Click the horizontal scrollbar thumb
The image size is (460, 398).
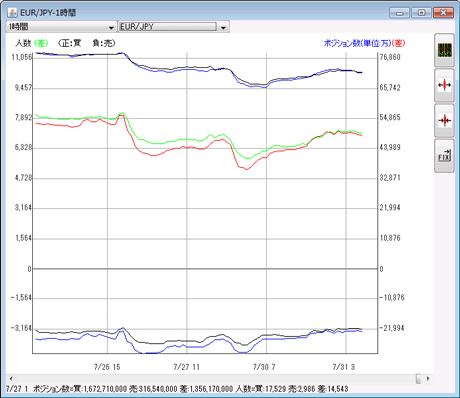(x=418, y=379)
